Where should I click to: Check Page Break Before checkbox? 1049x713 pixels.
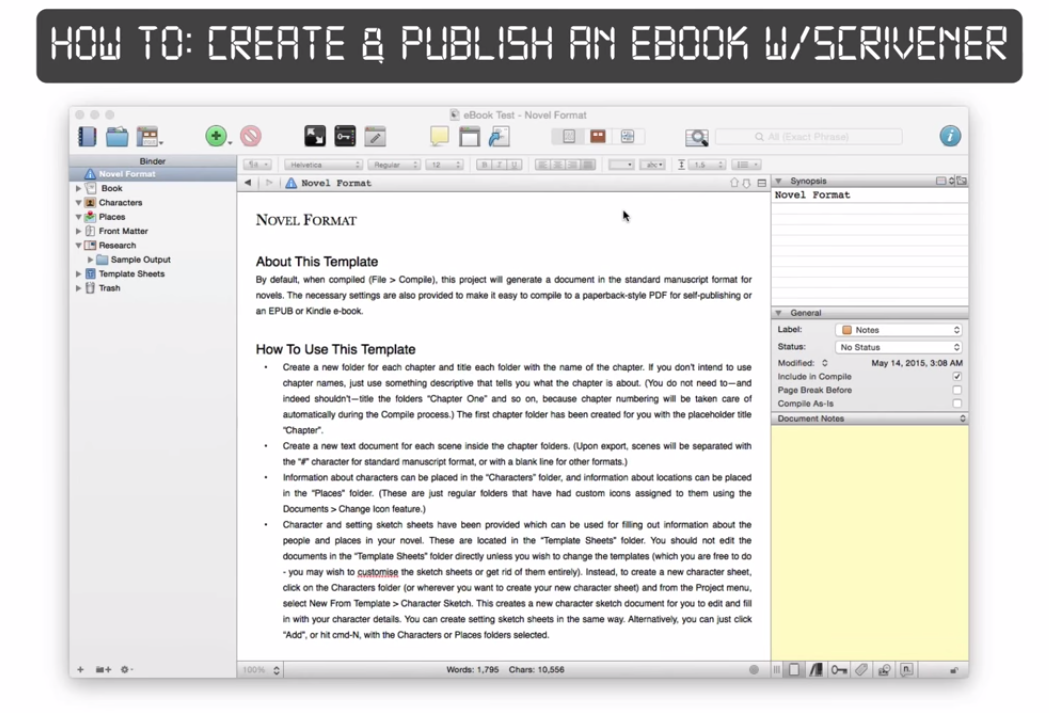click(x=957, y=390)
